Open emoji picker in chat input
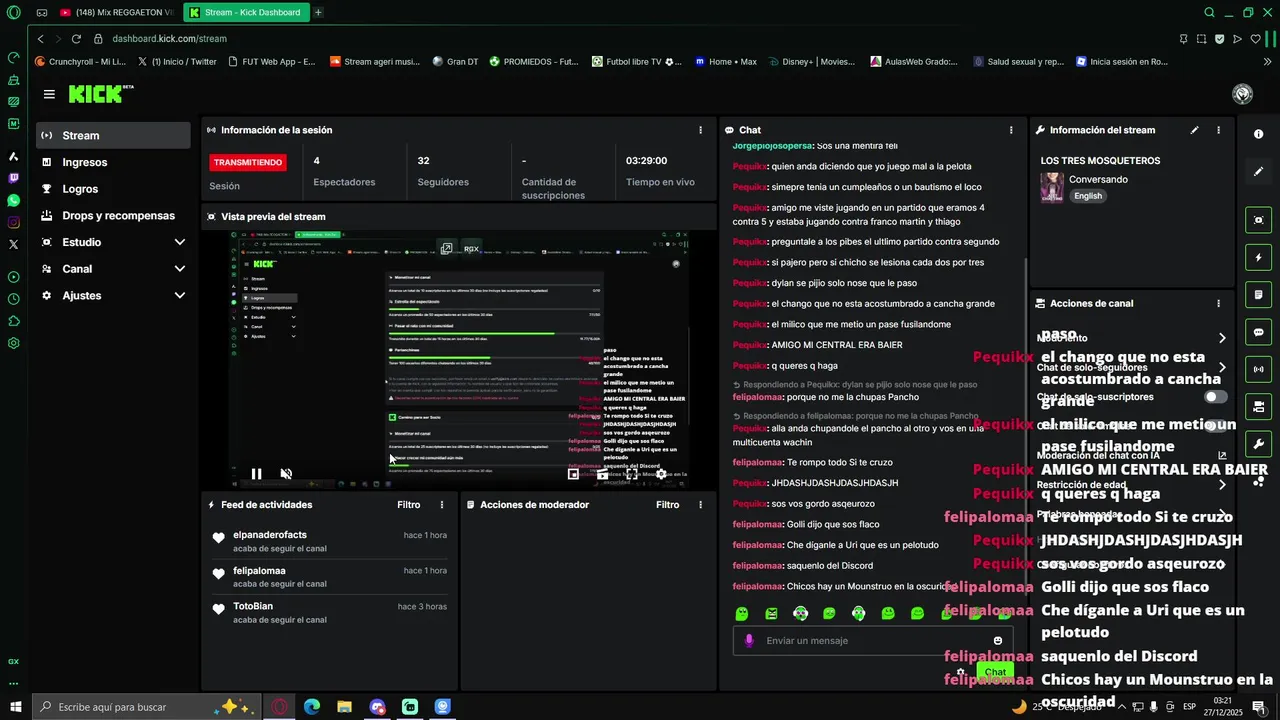The height and width of the screenshot is (720, 1280). [x=998, y=641]
